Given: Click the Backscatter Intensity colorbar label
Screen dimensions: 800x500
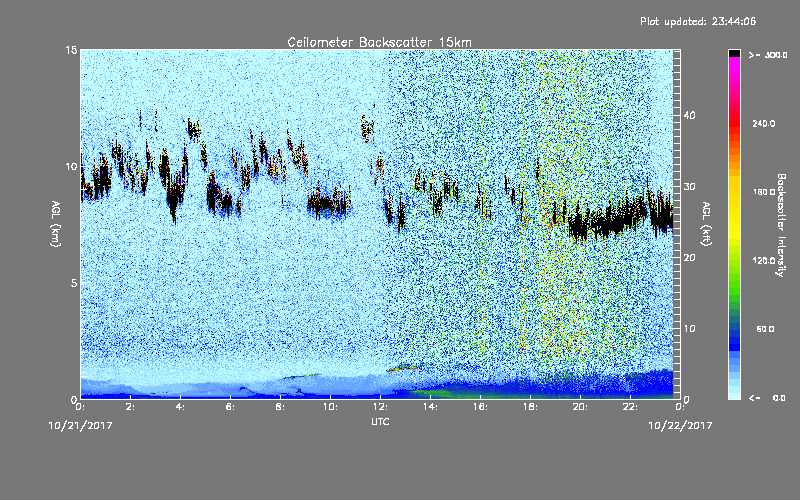Looking at the screenshot, I should click(780, 225).
